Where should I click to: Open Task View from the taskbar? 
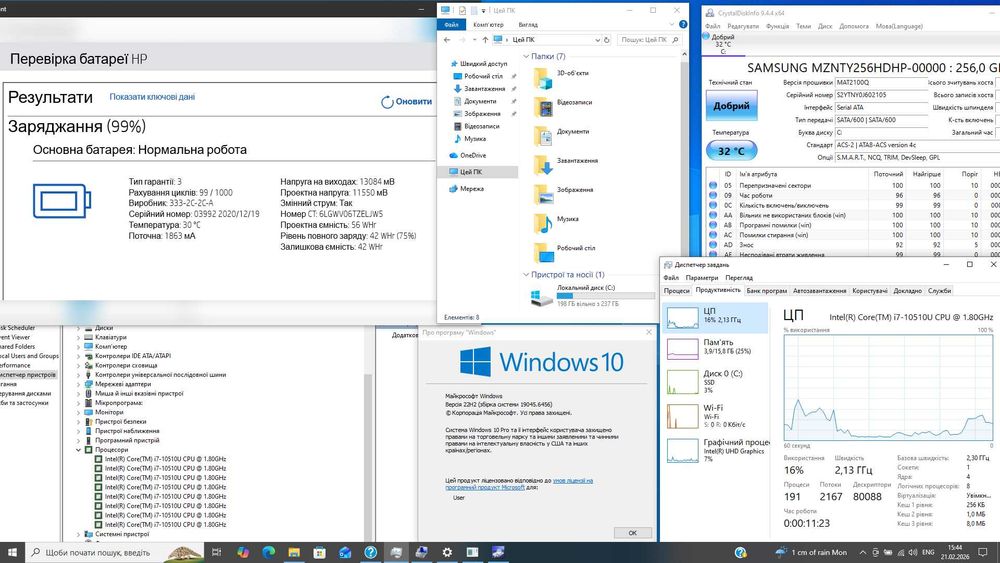(x=217, y=552)
